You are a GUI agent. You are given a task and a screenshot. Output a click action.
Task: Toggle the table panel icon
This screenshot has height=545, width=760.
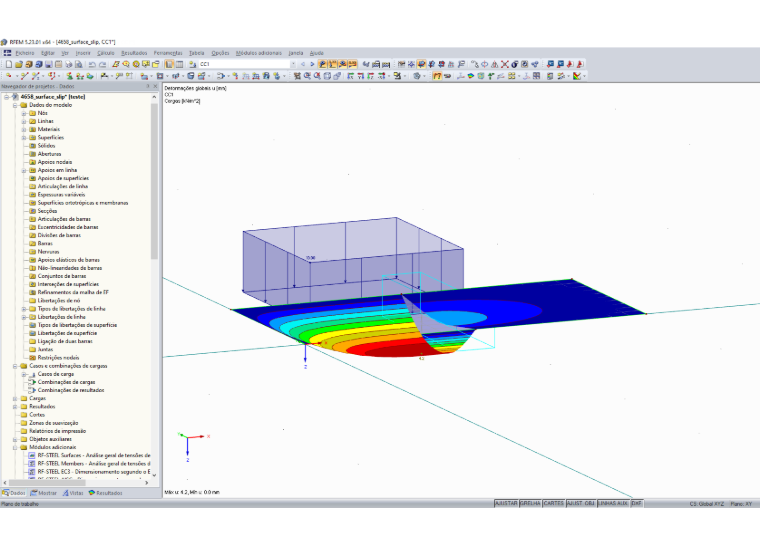pyautogui.click(x=179, y=64)
